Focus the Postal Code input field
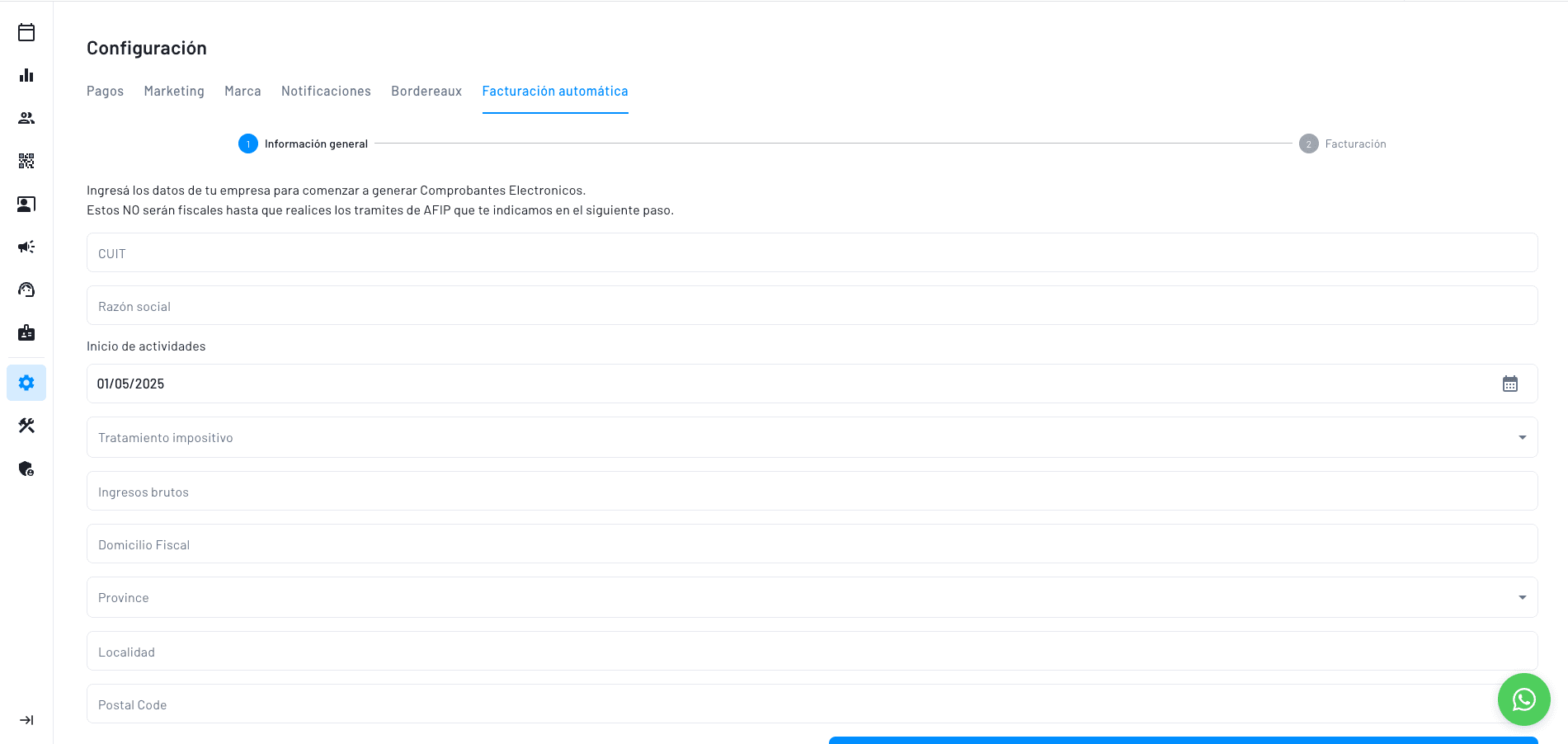The image size is (1568, 744). click(x=812, y=704)
